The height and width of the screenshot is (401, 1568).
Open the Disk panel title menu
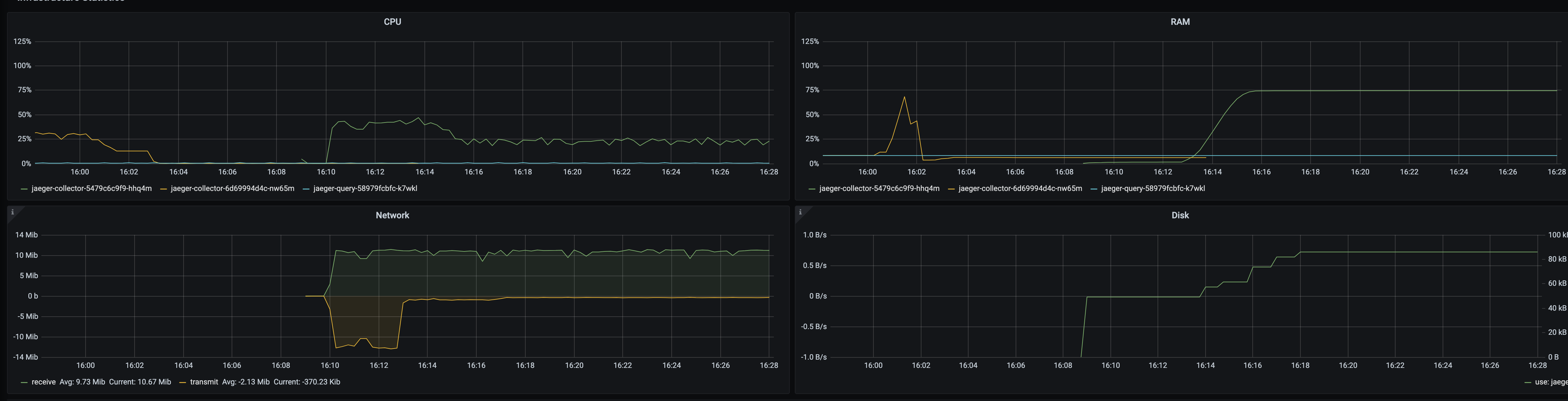pos(1179,215)
